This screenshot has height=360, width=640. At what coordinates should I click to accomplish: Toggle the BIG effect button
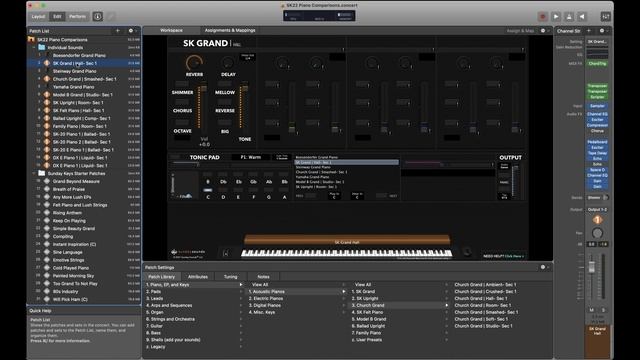click(224, 122)
